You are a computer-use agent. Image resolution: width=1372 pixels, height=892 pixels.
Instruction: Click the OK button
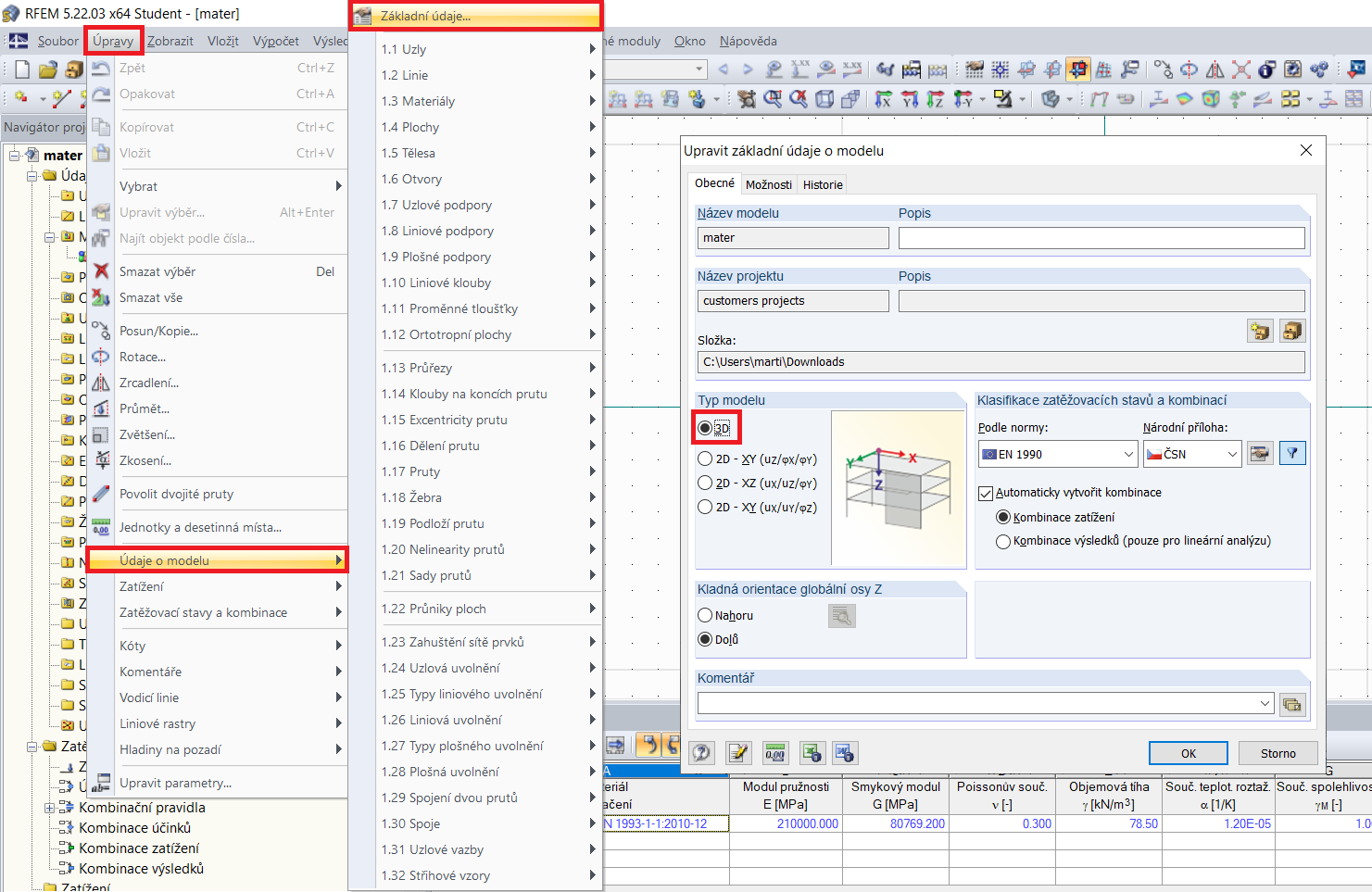[1189, 753]
